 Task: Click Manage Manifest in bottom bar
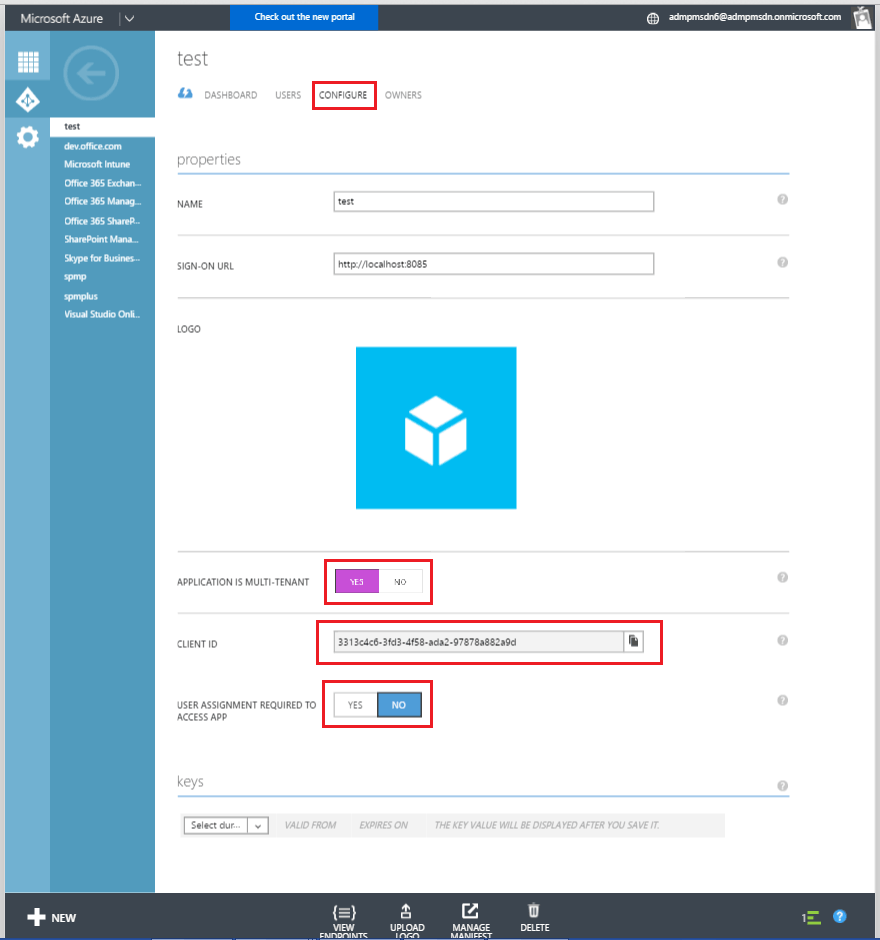point(471,921)
